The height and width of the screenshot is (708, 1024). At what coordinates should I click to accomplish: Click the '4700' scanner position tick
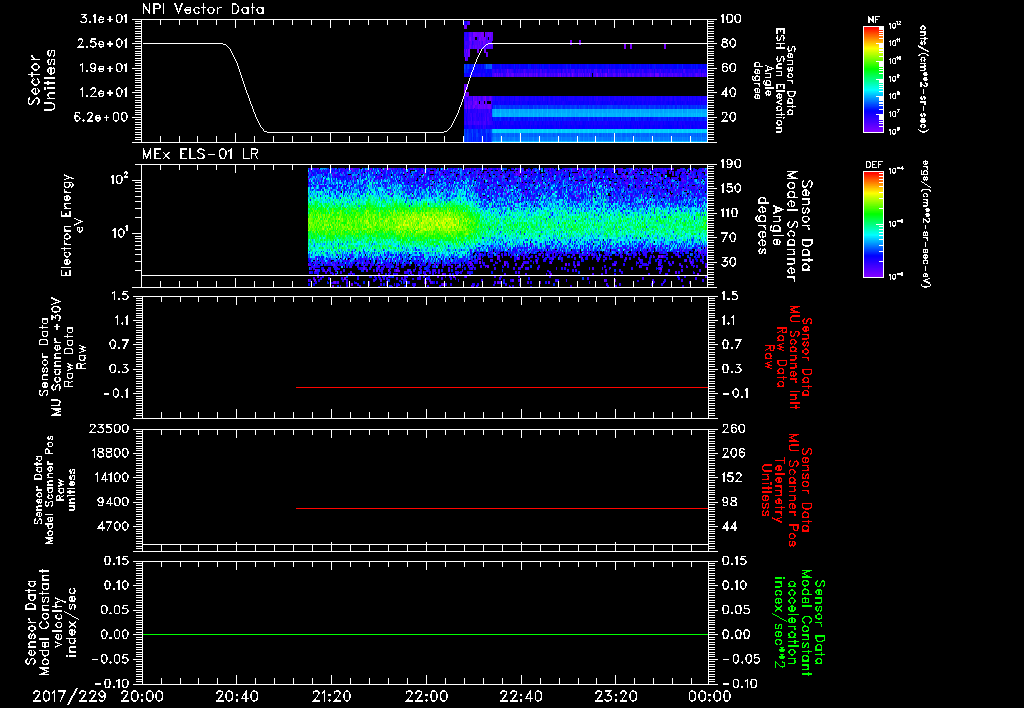coord(114,526)
